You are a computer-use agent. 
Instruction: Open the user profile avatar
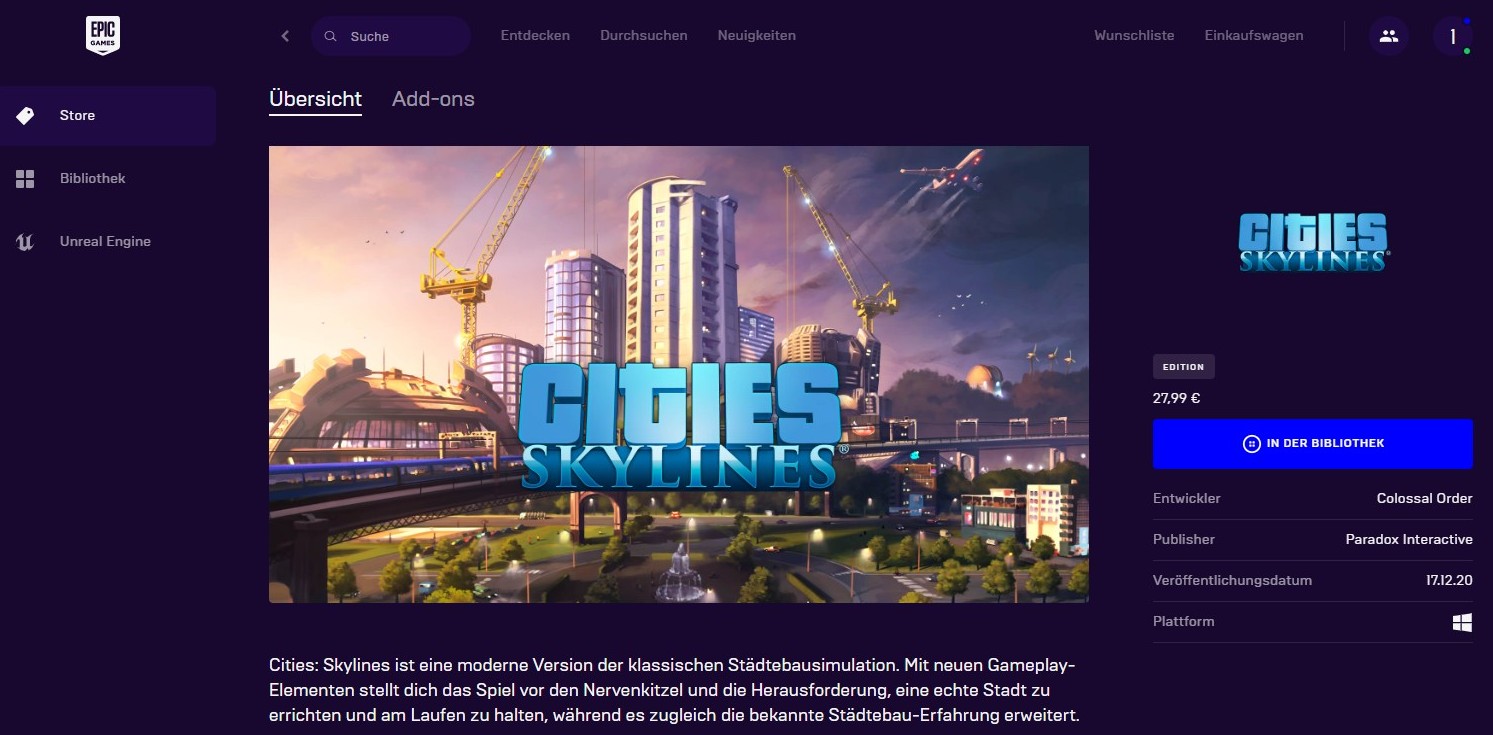coord(1452,36)
